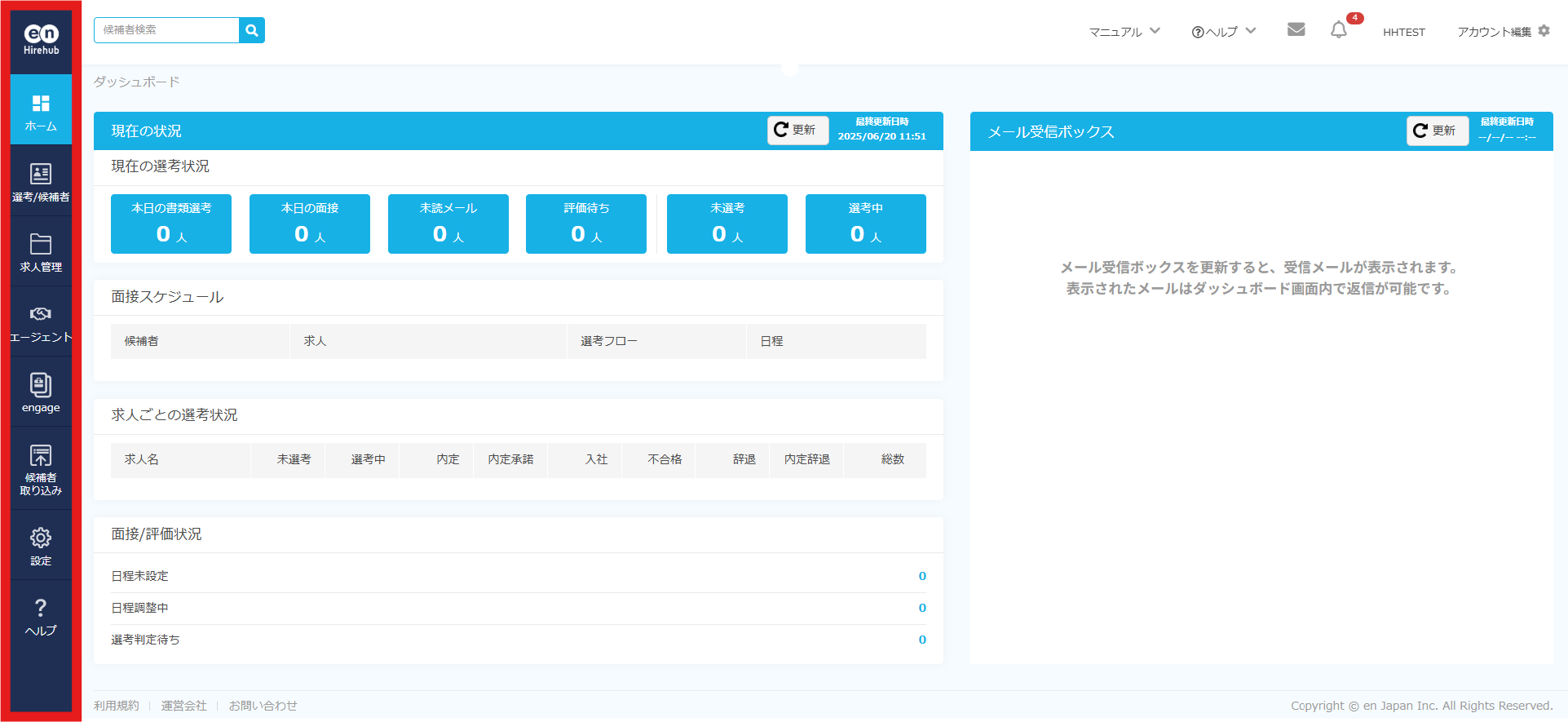The image size is (1568, 722).
Task: Open エージェント handshake icon in sidebar
Action: point(41,322)
